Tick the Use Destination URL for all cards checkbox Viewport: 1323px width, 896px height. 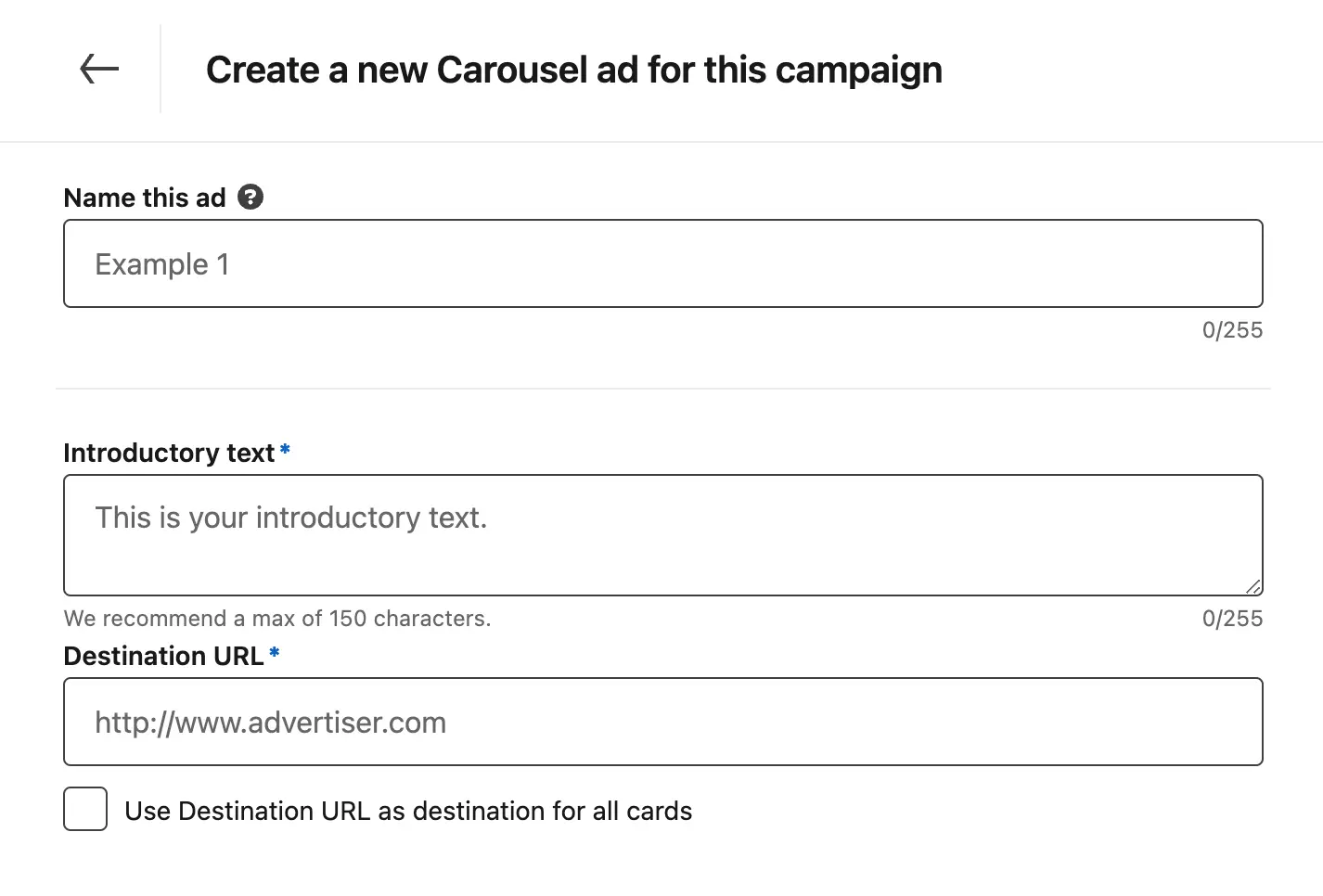[85, 809]
